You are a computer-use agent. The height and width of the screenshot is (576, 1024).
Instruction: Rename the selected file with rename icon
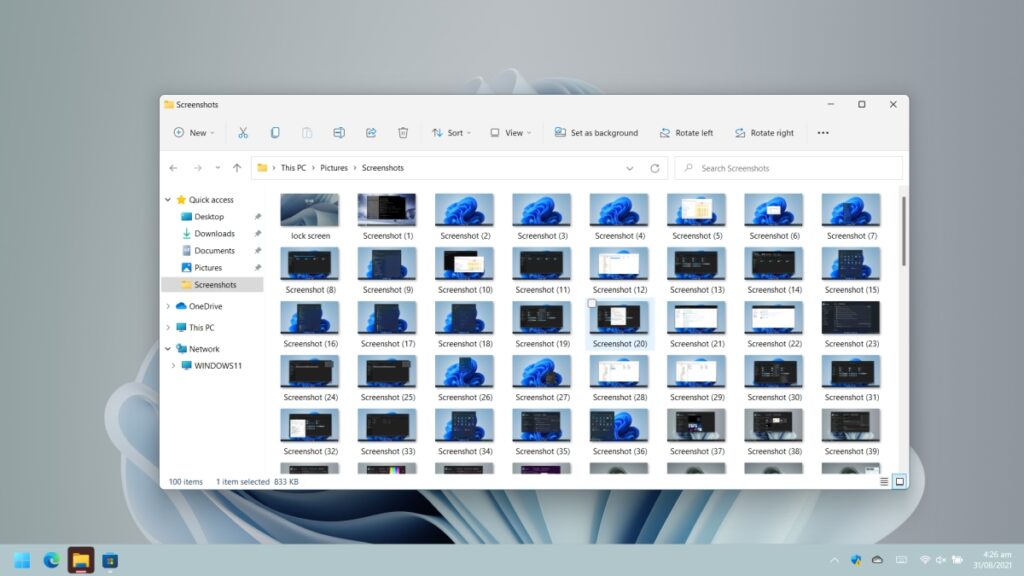339,132
